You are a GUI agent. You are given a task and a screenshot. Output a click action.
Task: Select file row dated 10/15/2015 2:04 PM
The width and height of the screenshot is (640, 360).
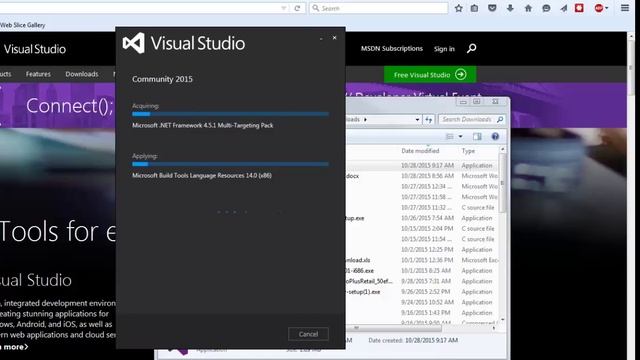(x=422, y=229)
